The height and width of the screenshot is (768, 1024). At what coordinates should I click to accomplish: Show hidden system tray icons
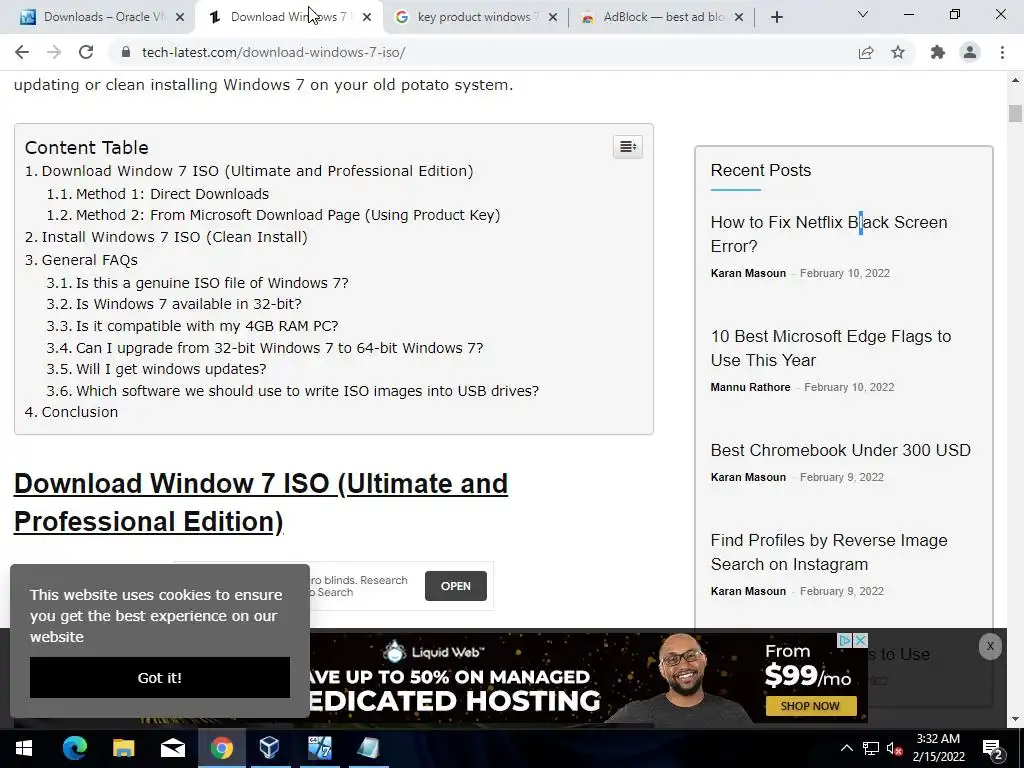pos(846,748)
